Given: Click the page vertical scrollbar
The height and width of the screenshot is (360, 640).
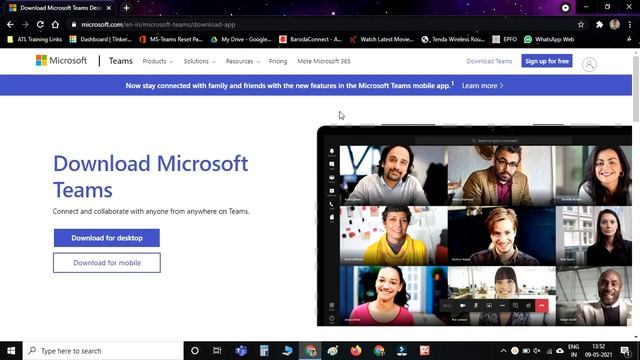Looking at the screenshot, I should [636, 89].
